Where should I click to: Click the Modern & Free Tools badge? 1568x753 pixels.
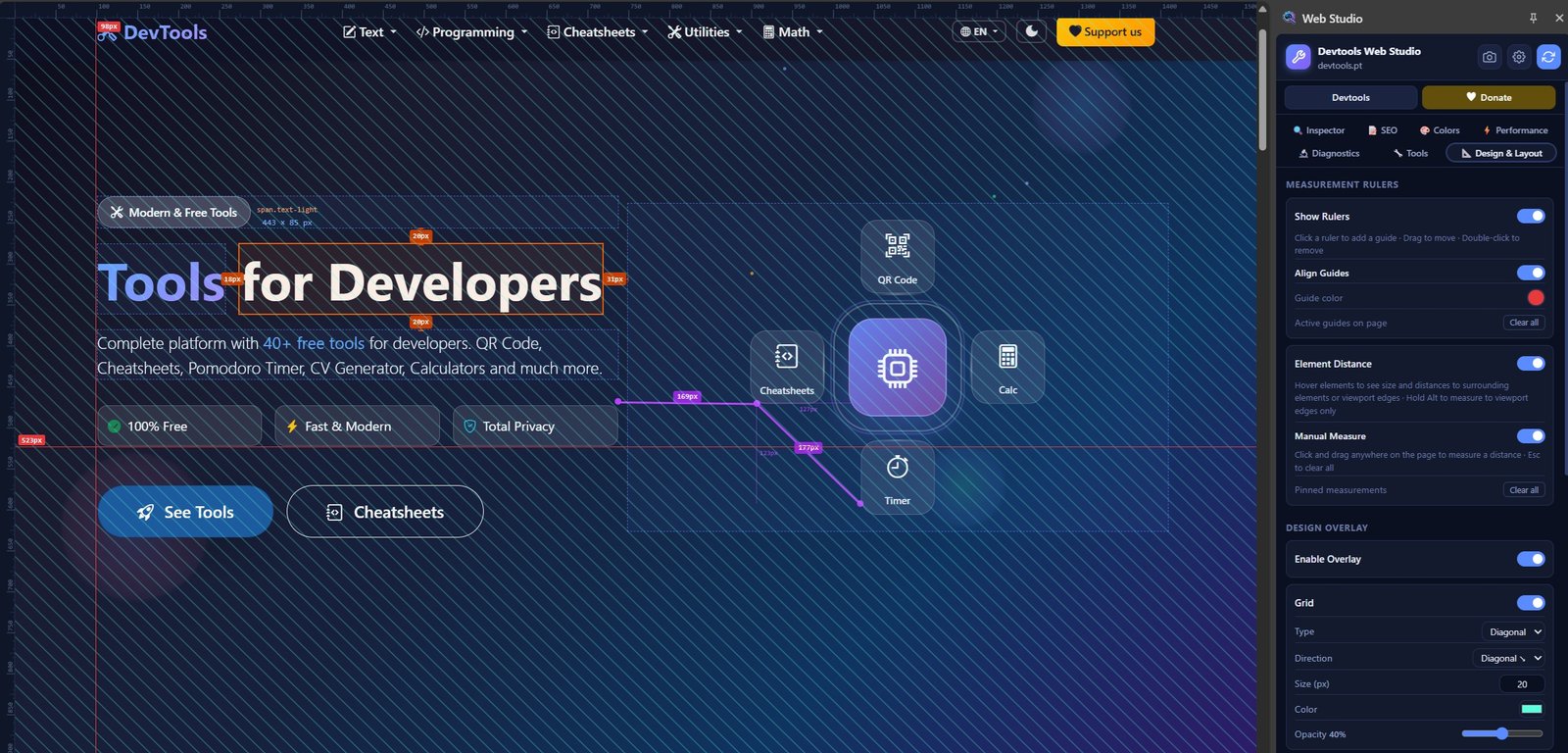click(x=173, y=212)
